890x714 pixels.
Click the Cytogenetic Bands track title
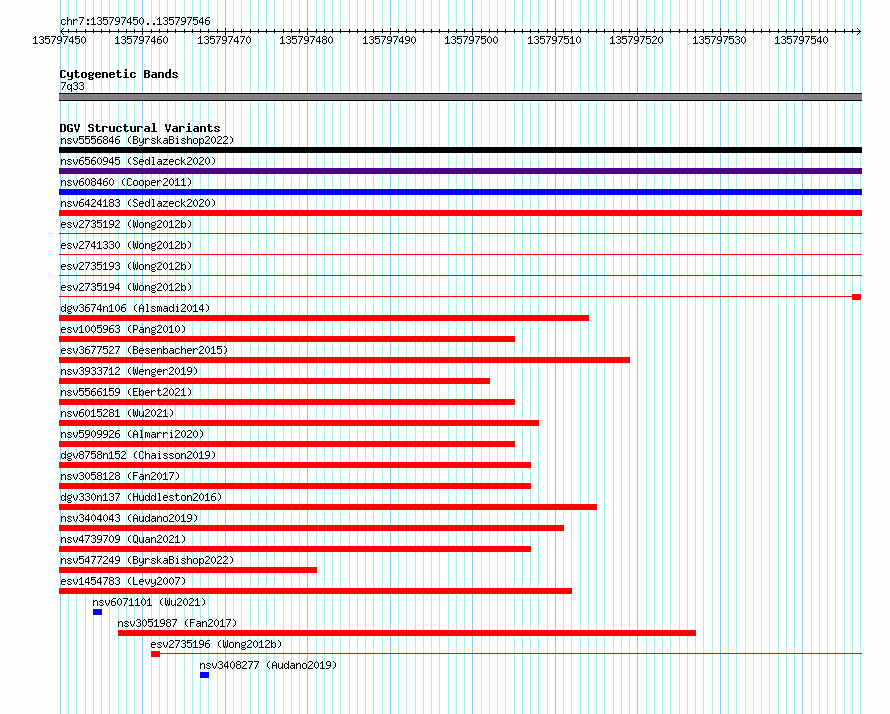pyautogui.click(x=119, y=74)
